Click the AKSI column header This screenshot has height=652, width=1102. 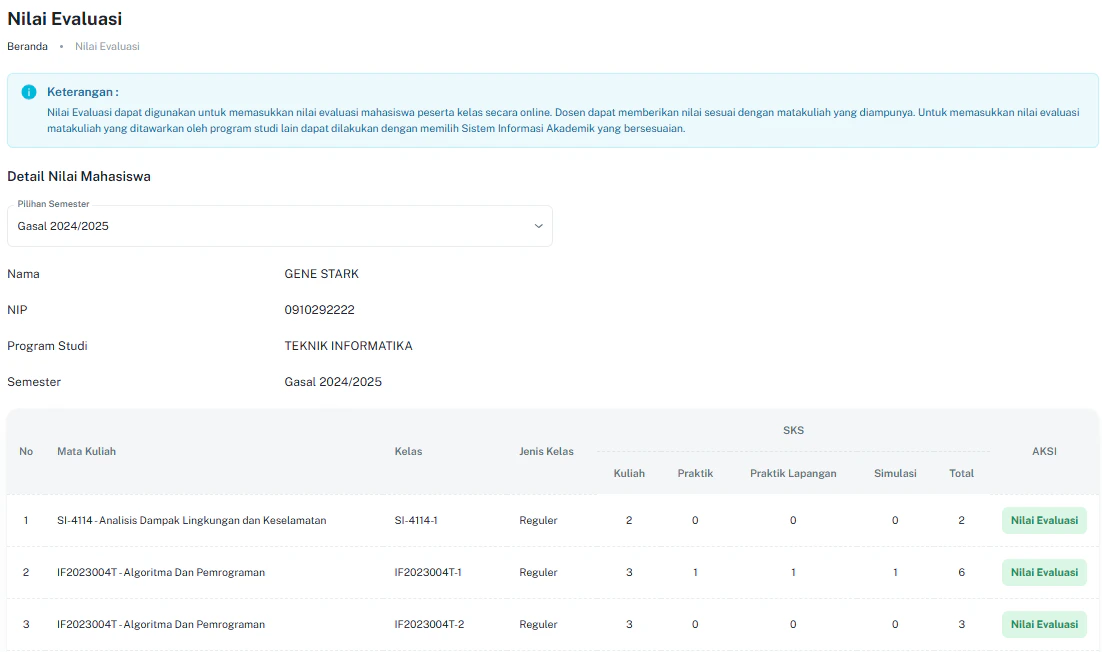point(1044,452)
